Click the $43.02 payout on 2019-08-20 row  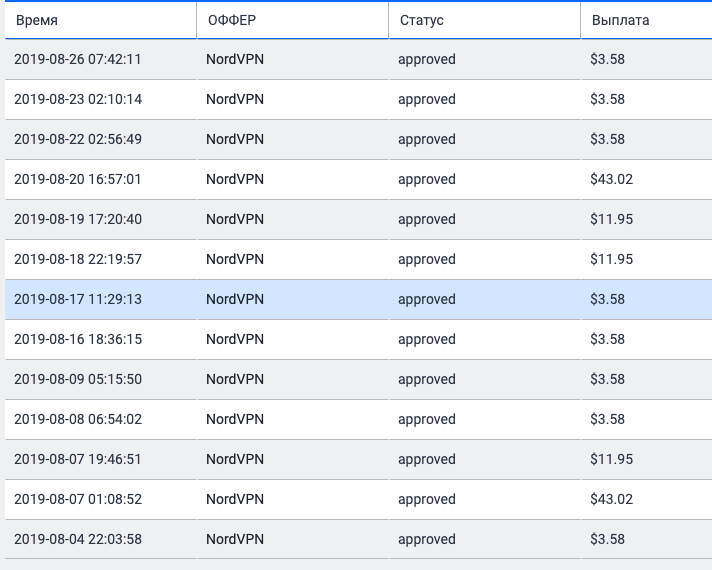[611, 179]
